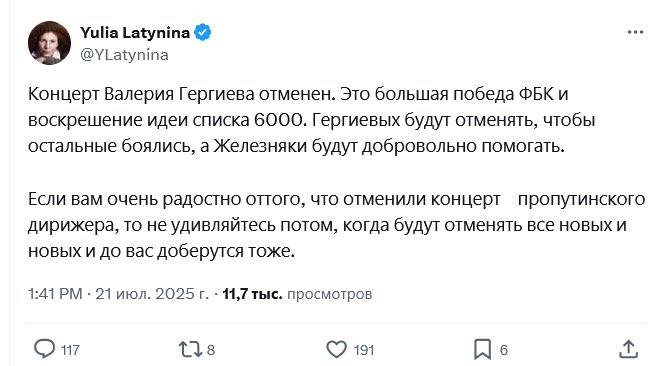Click the bookmark count of 6
This screenshot has width=652, height=366.
504,350
